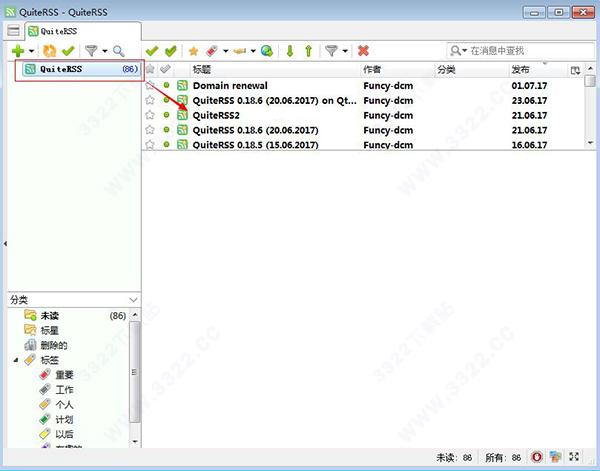
Task: Switch to the QuiteRSS tab
Action: 83,31
